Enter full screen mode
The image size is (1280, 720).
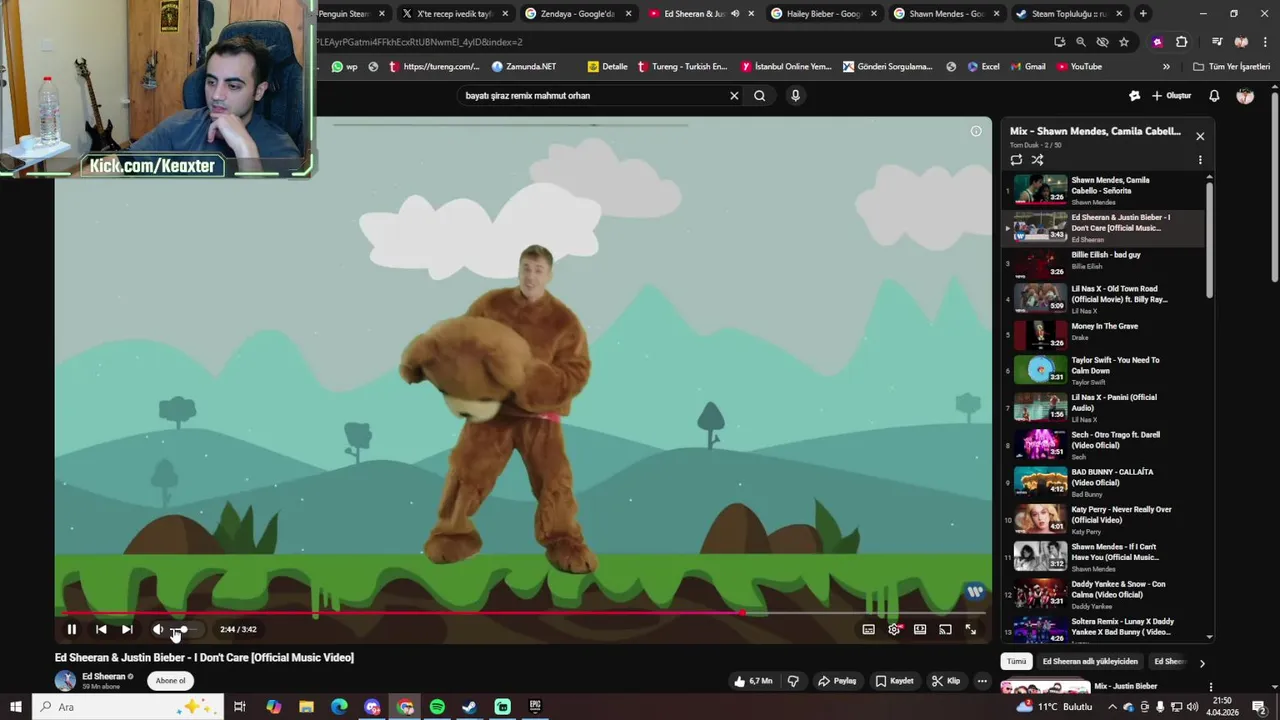pos(970,629)
